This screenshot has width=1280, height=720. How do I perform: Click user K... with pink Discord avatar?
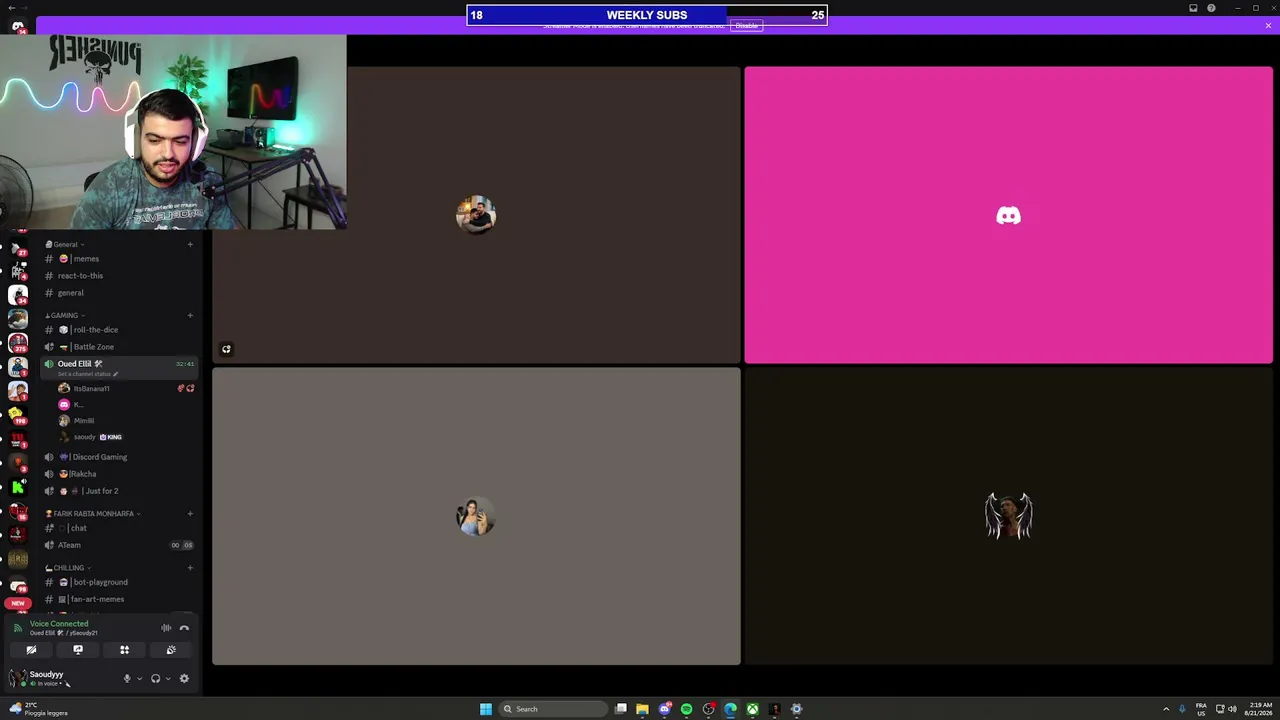click(x=126, y=405)
